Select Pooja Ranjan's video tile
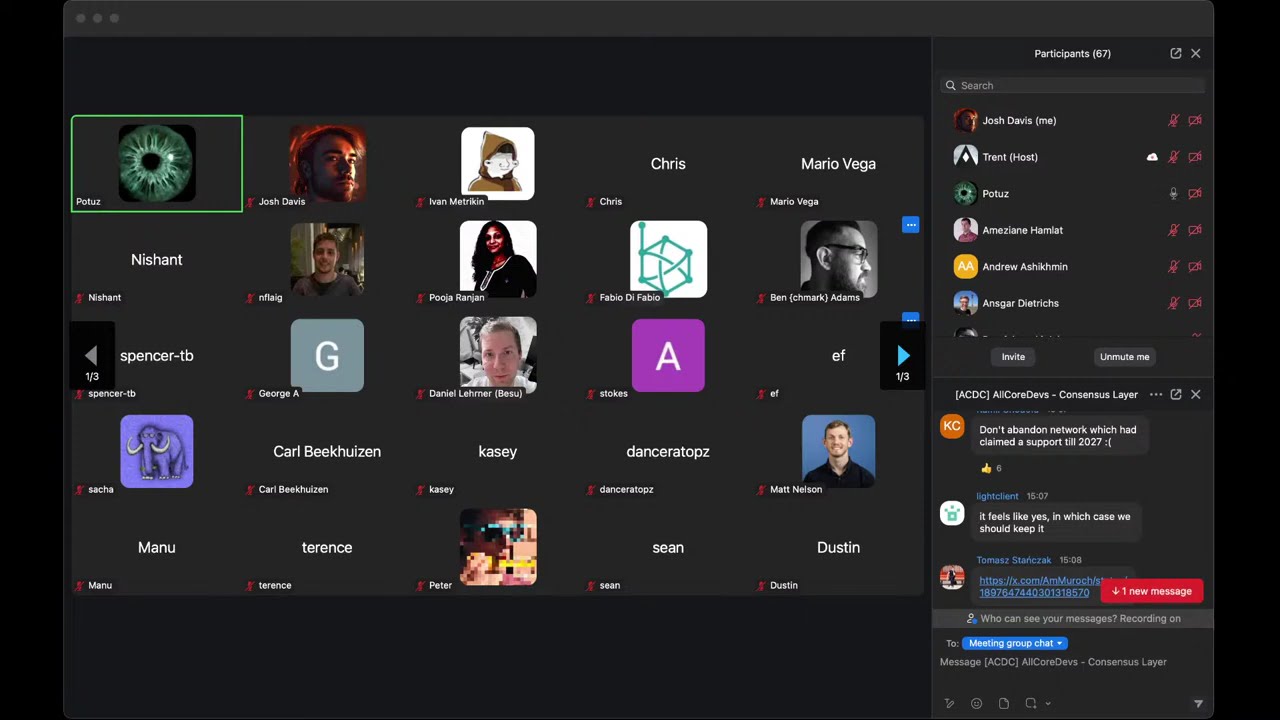The height and width of the screenshot is (720, 1280). pyautogui.click(x=498, y=260)
